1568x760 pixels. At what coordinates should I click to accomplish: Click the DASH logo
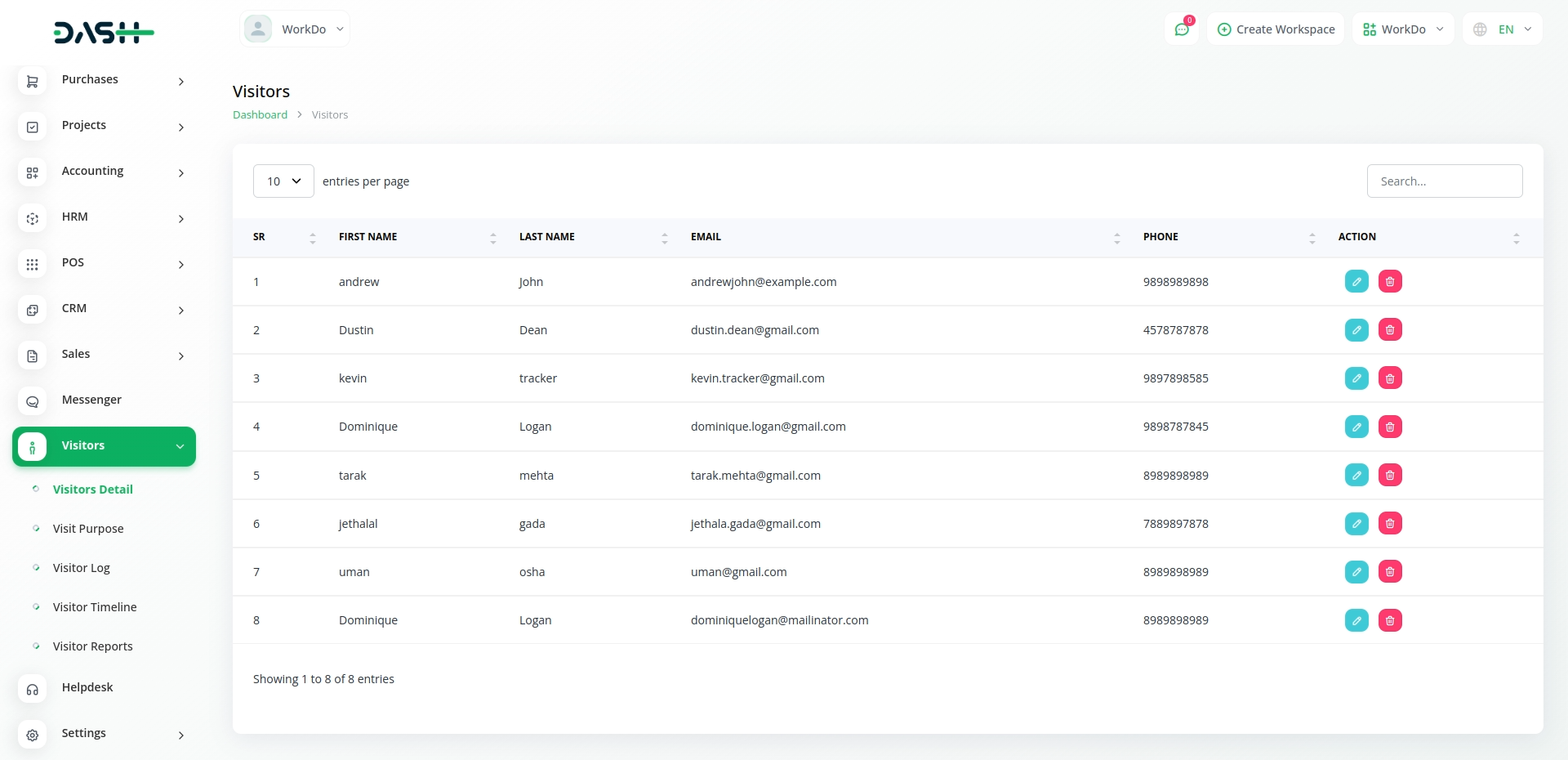click(x=104, y=33)
